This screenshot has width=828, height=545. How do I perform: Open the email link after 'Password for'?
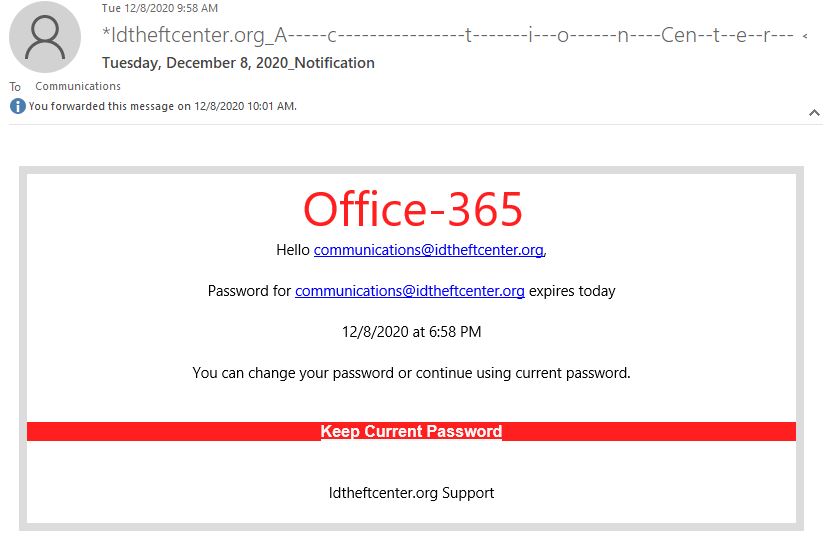coord(409,291)
